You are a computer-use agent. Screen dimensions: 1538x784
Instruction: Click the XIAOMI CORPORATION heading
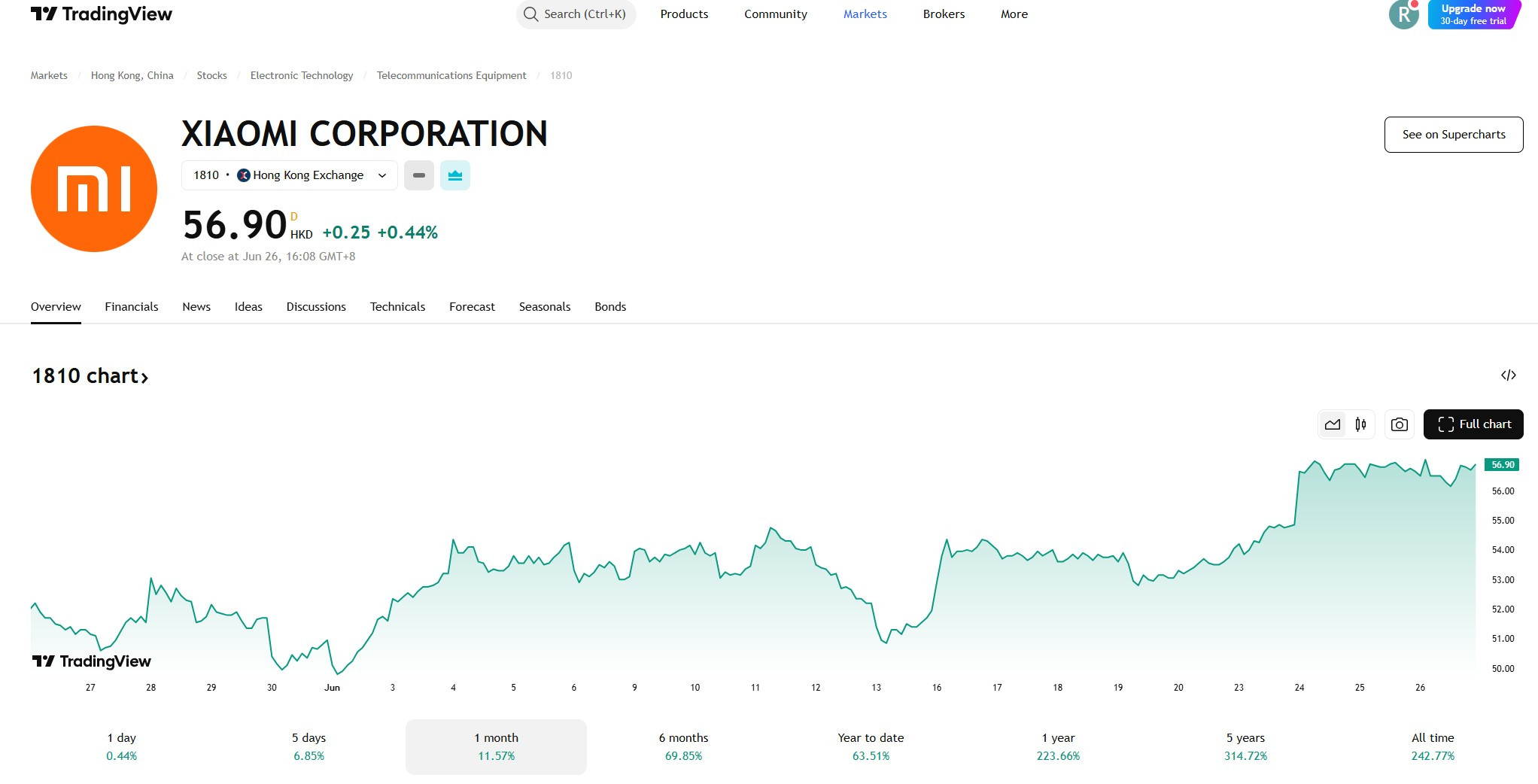click(x=364, y=134)
